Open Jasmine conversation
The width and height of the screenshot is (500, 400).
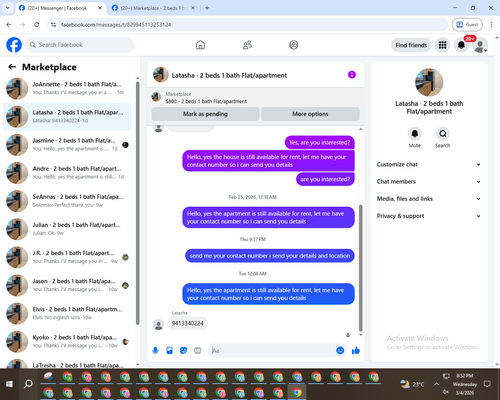pos(67,145)
